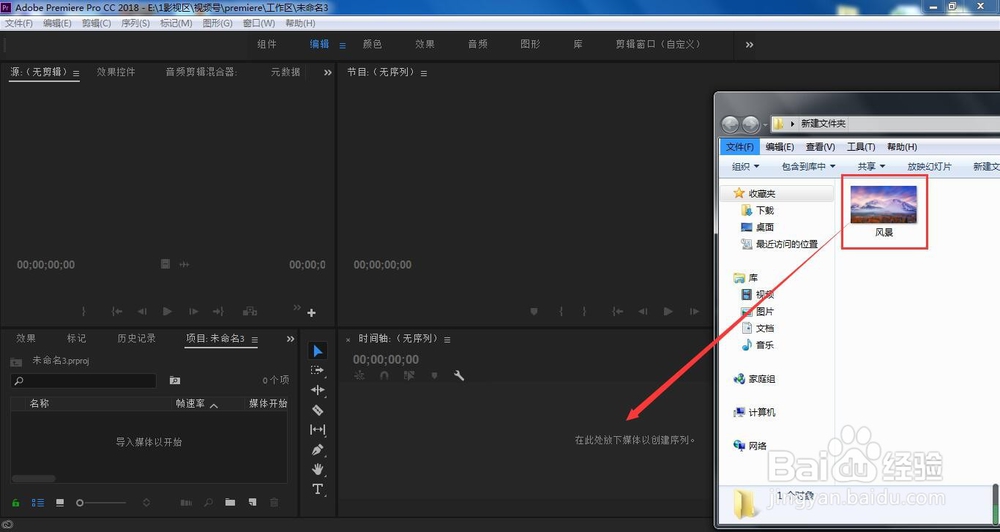Toggle linked selection in timeline

point(409,376)
